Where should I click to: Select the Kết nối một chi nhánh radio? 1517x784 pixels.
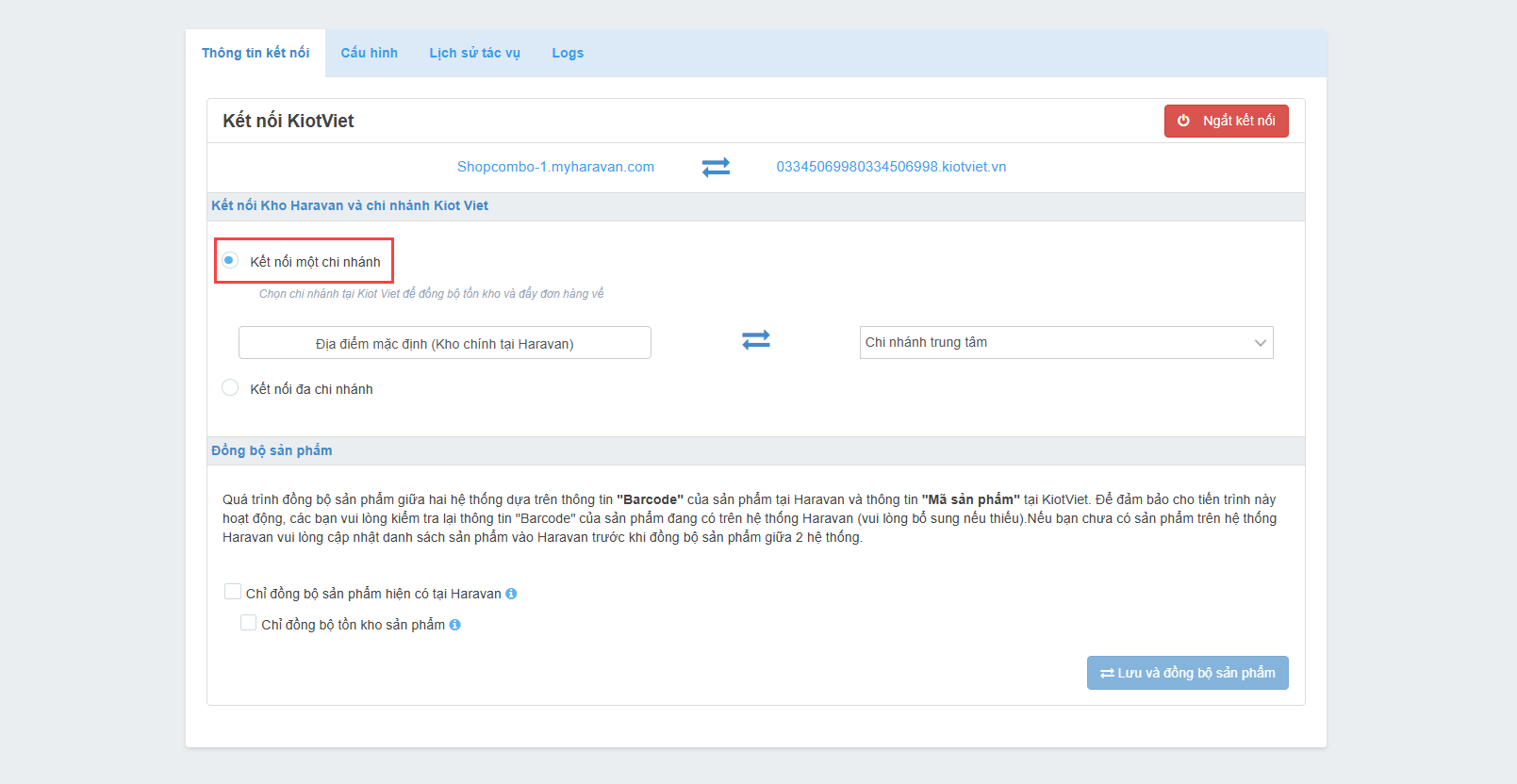[230, 260]
